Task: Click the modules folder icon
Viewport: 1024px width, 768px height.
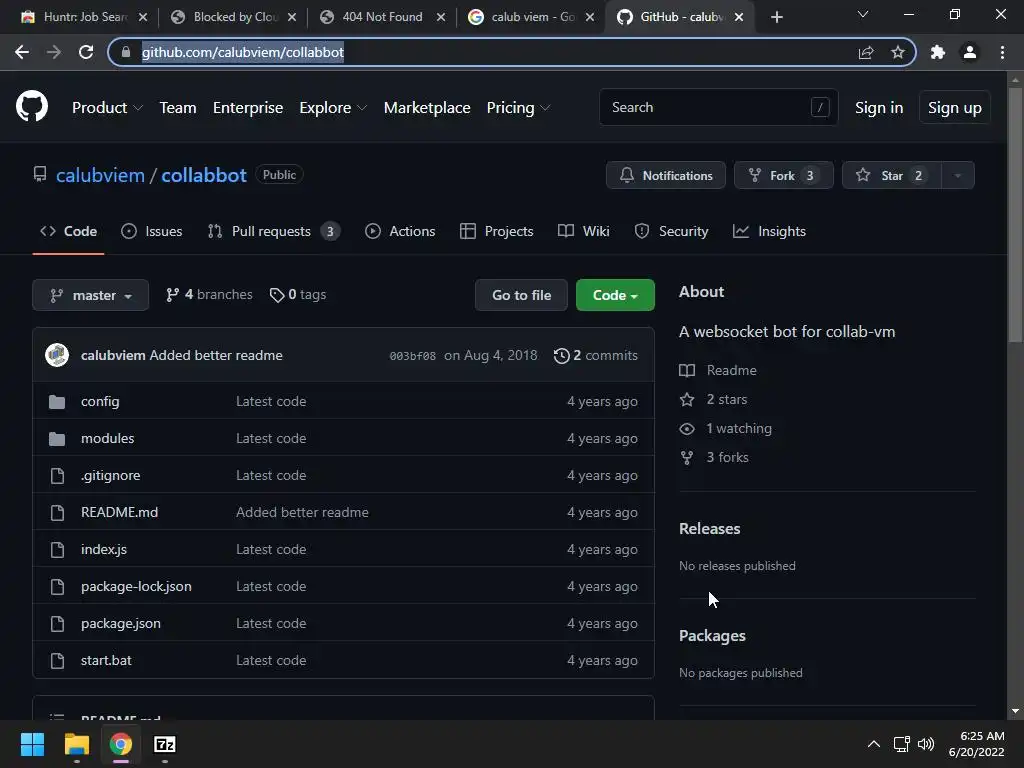Action: tap(57, 439)
